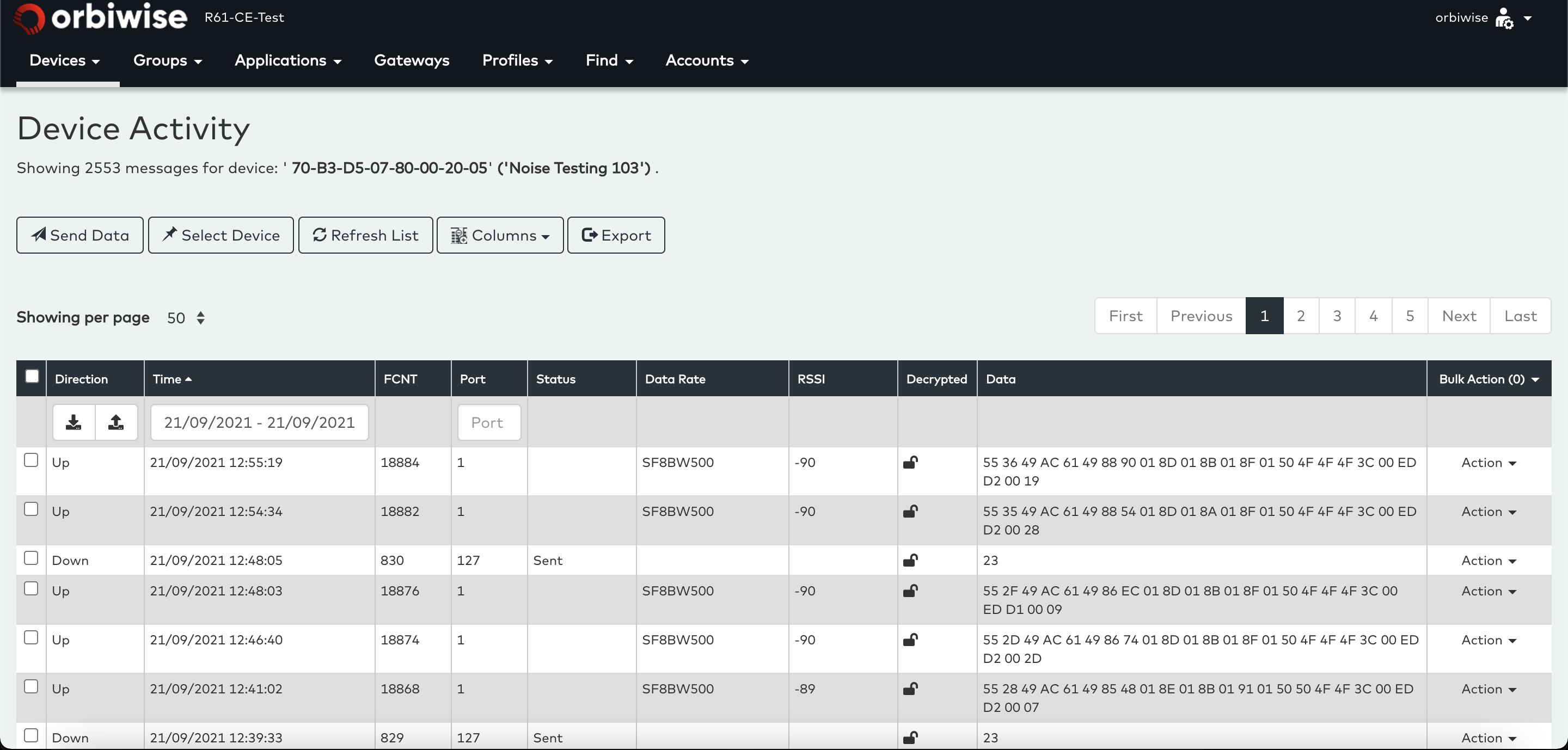
Task: Check the Down row at 12:48:05
Action: point(31,558)
